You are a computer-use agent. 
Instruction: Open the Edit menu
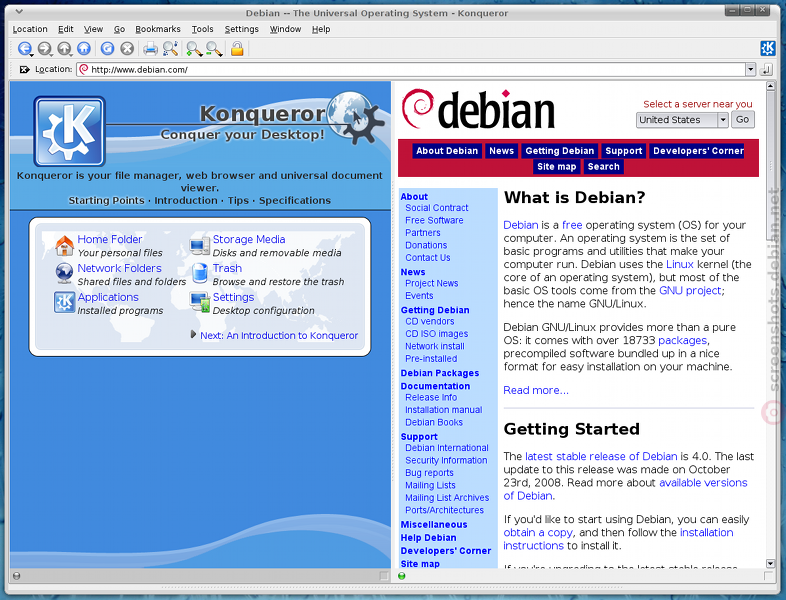coord(66,29)
